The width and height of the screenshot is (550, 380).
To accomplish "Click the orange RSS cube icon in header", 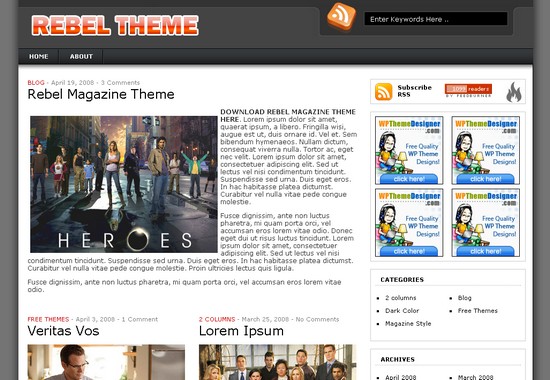I will [x=341, y=16].
